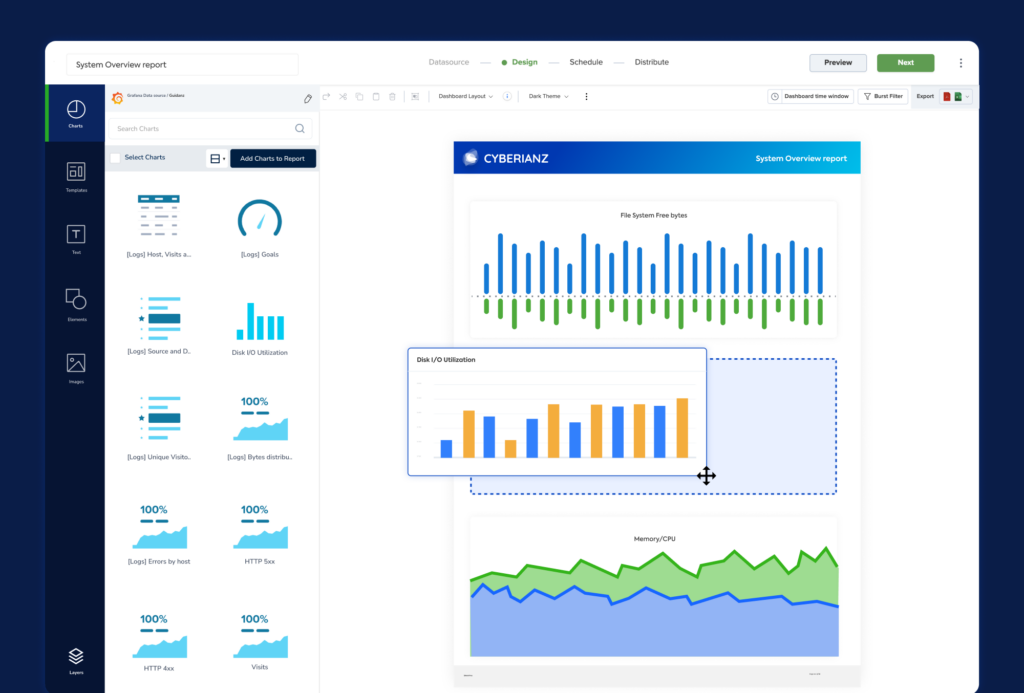Click the three-dot menu beside Next
This screenshot has width=1024, height=693.
(961, 63)
